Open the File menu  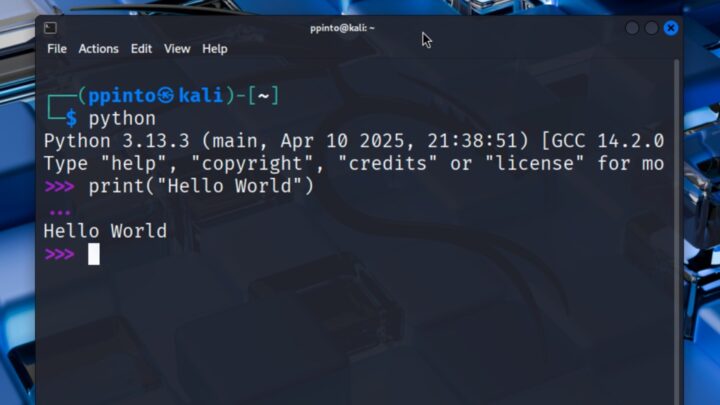57,49
